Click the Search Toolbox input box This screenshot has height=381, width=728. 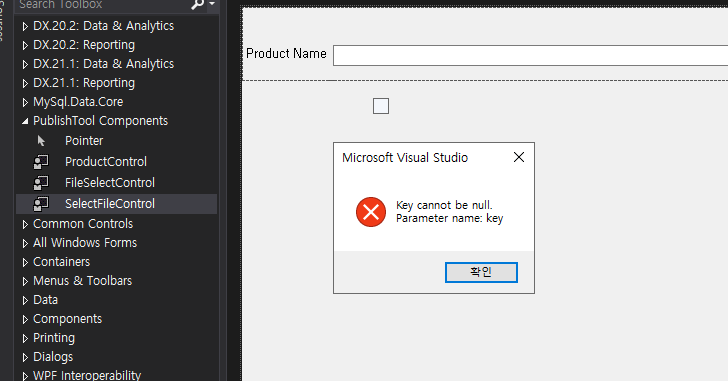point(102,5)
